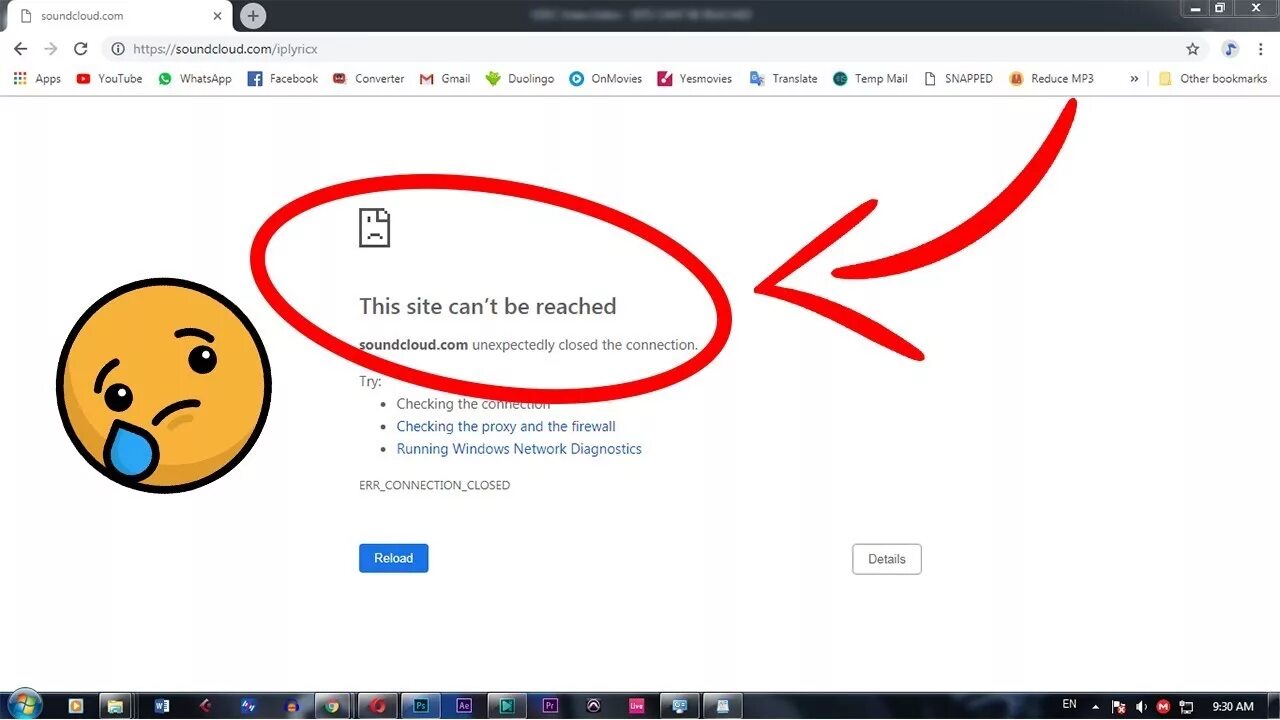Open Google Chrome in the taskbar
Image resolution: width=1280 pixels, height=720 pixels.
click(x=333, y=705)
